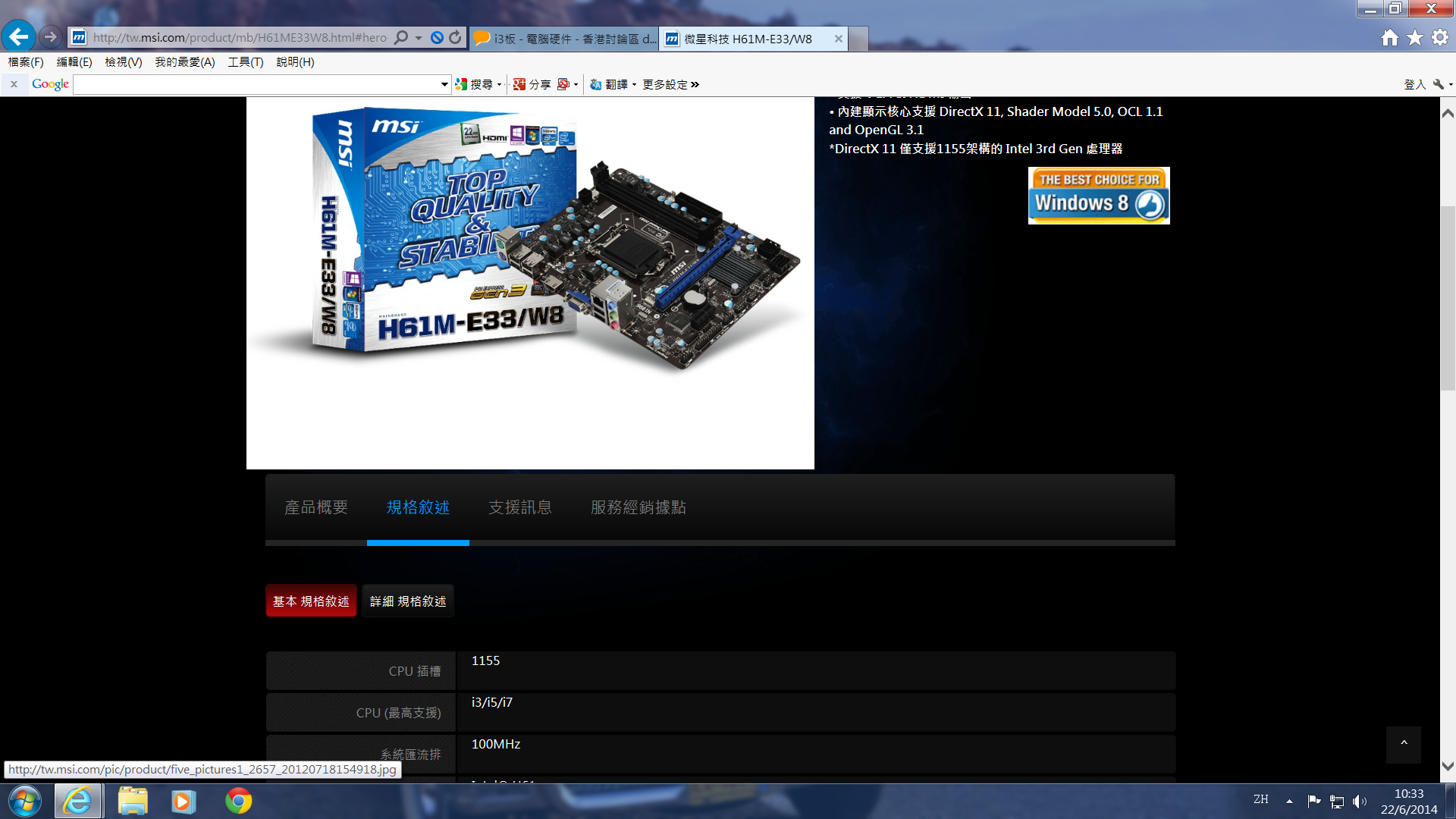
Task: Open Favorites star icon
Action: [x=1415, y=37]
